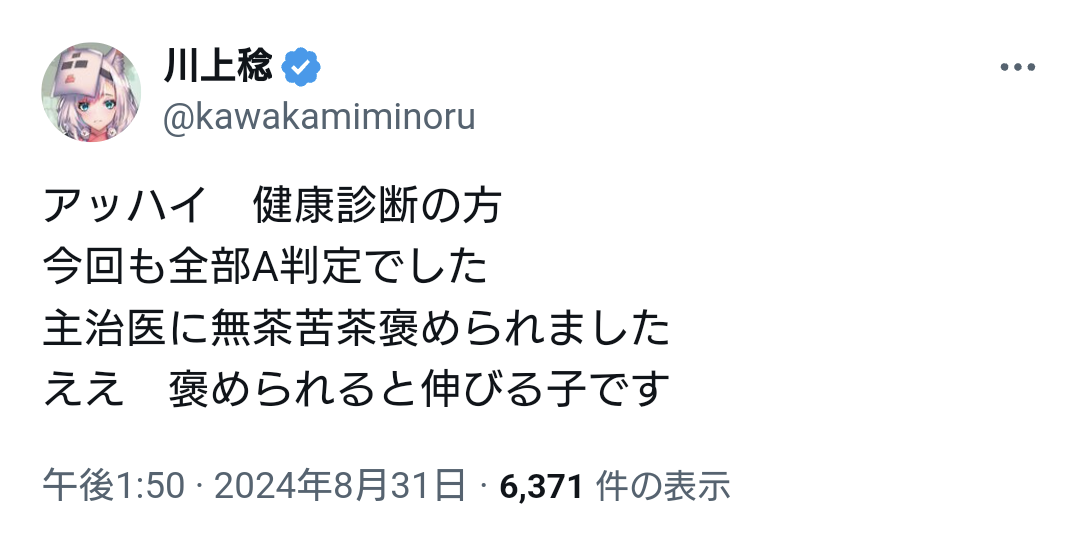The height and width of the screenshot is (542, 1080).
Task: Open the @kawakamiminoru handle link
Action: [x=318, y=118]
